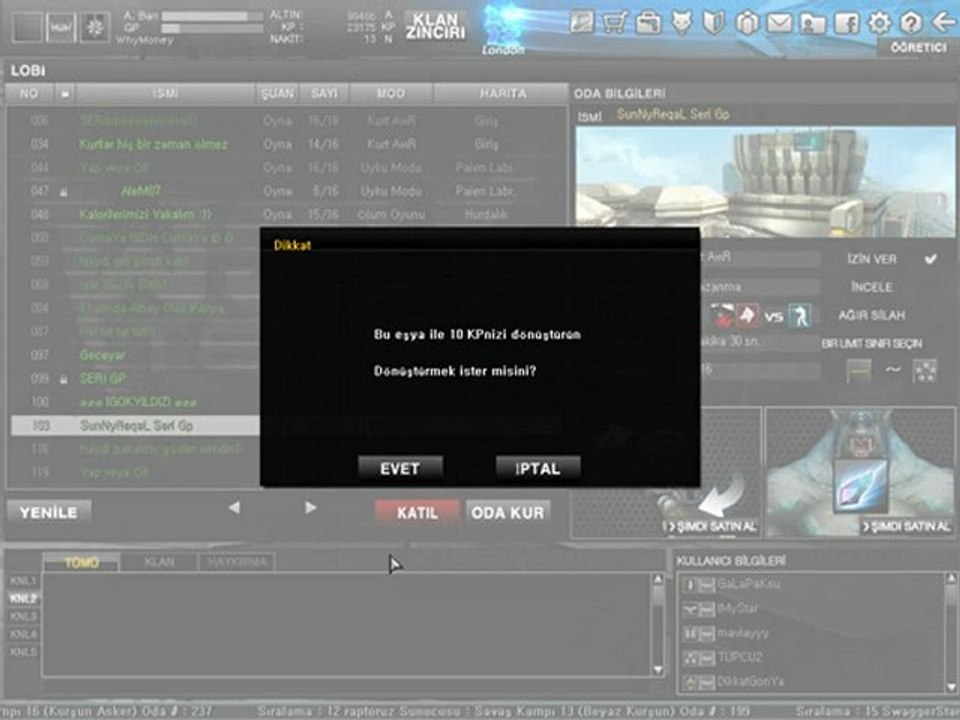Viewport: 960px width, 720px height.
Task: Switch to the TÜMÜ chat tab
Action: click(x=81, y=562)
